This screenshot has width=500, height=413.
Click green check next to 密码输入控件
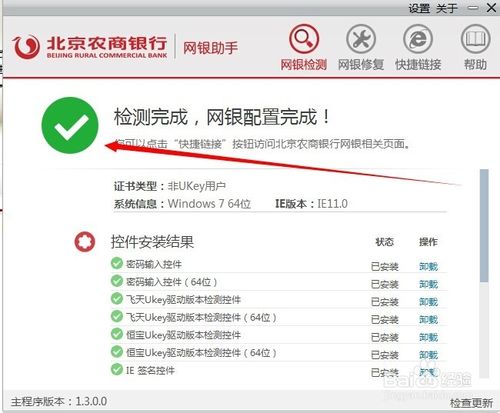tap(117, 263)
